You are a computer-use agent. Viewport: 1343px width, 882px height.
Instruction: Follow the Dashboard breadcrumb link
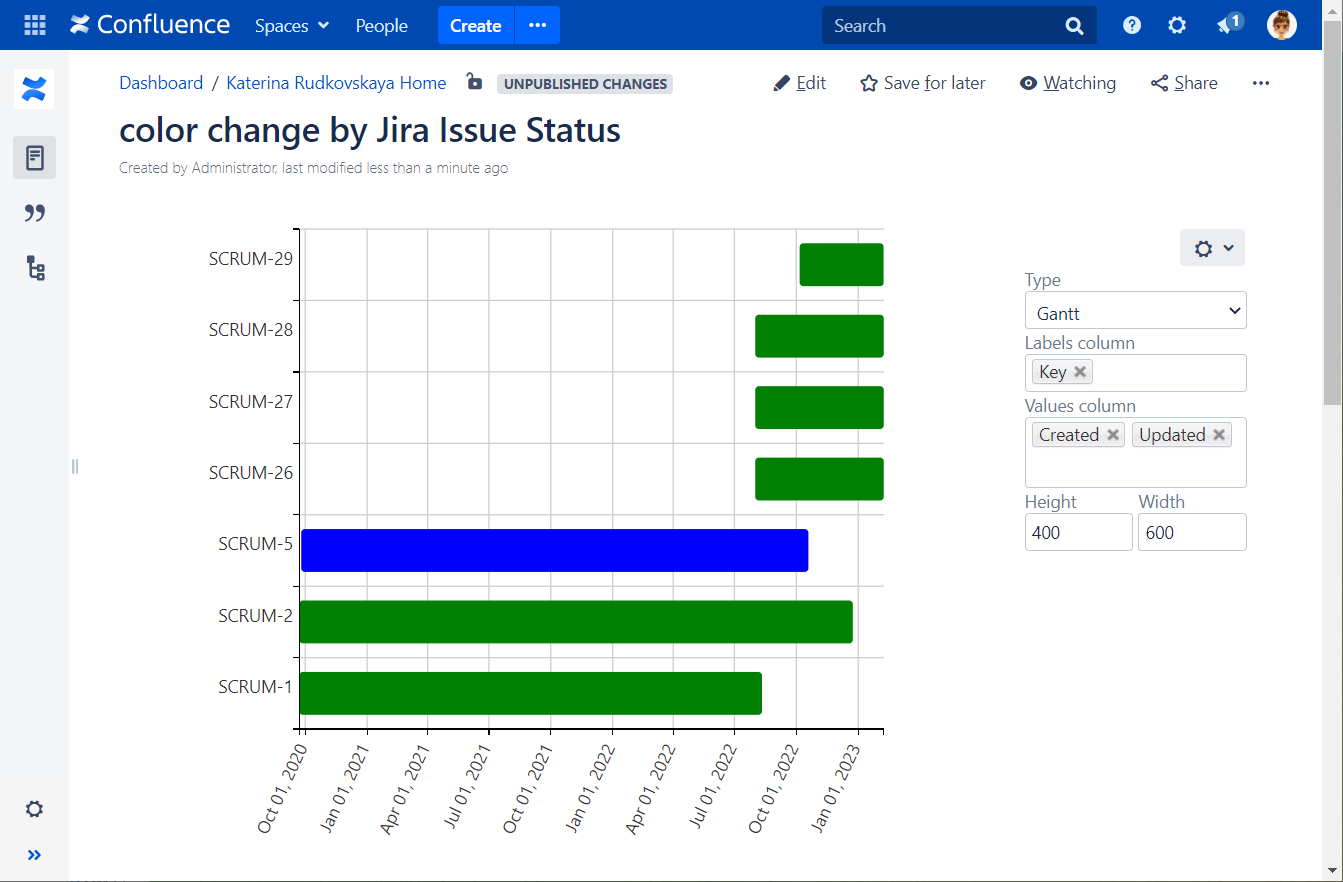tap(161, 83)
